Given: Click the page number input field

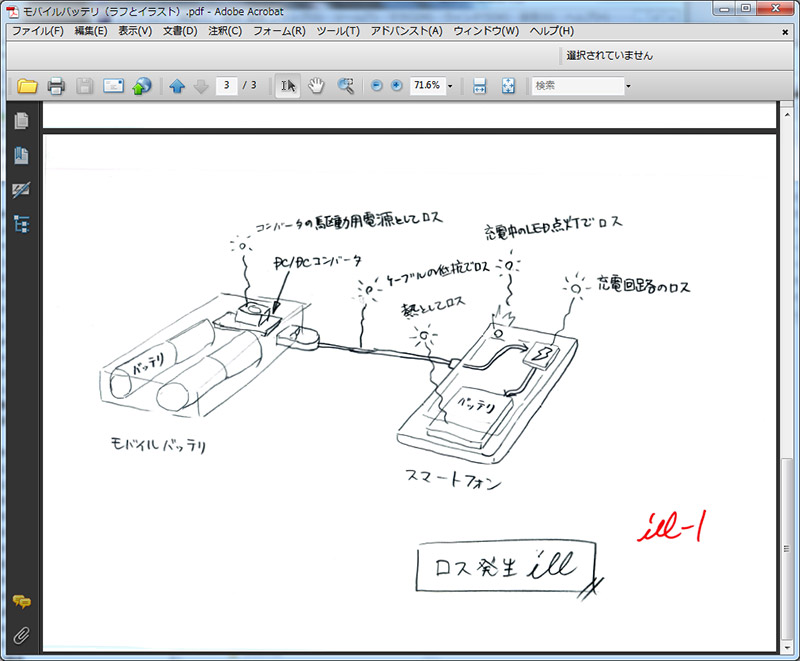Looking at the screenshot, I should 228,86.
